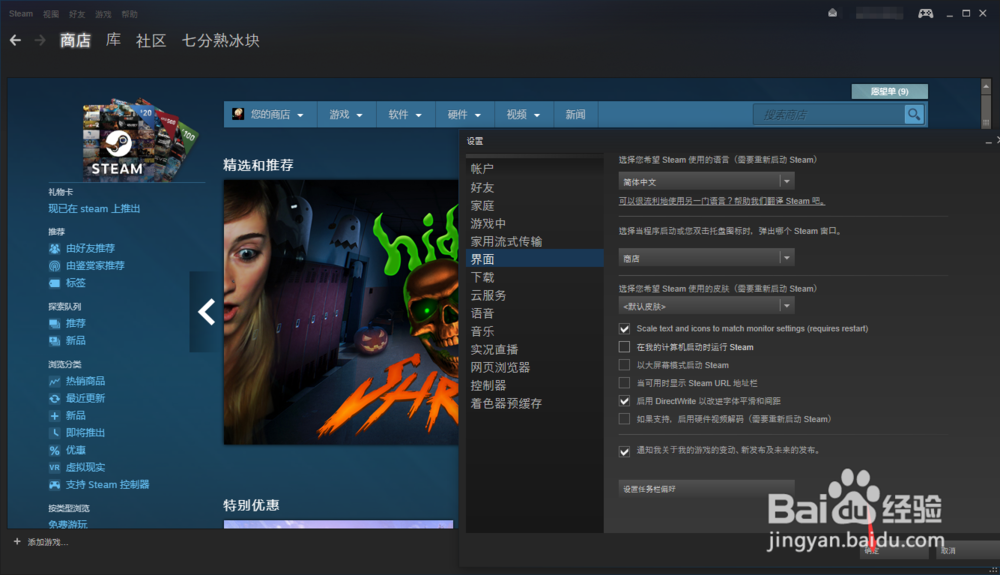Go back with the left arrow icon

pos(15,41)
